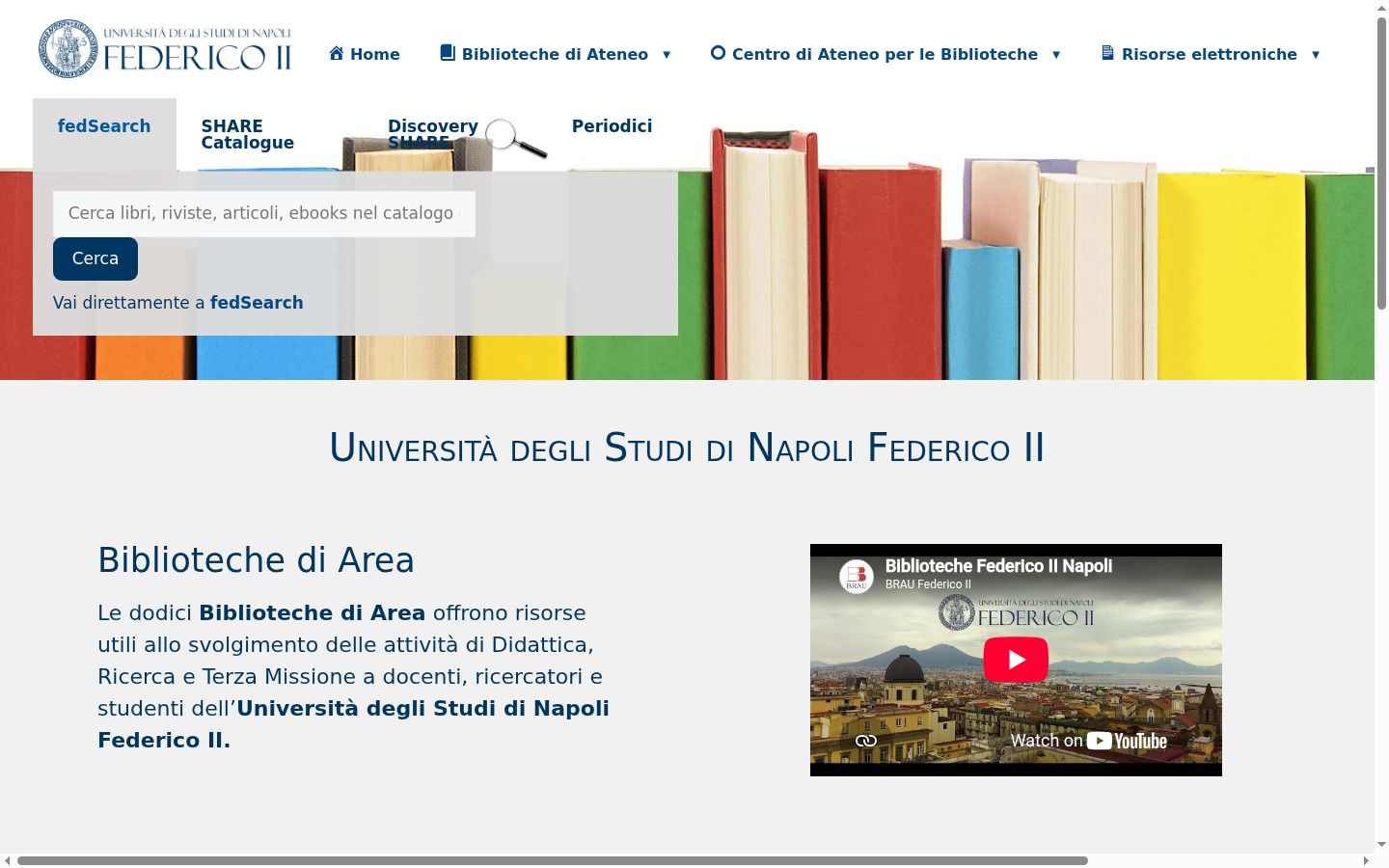
Task: Click the vertical page scrollbar
Action: click(1381, 164)
